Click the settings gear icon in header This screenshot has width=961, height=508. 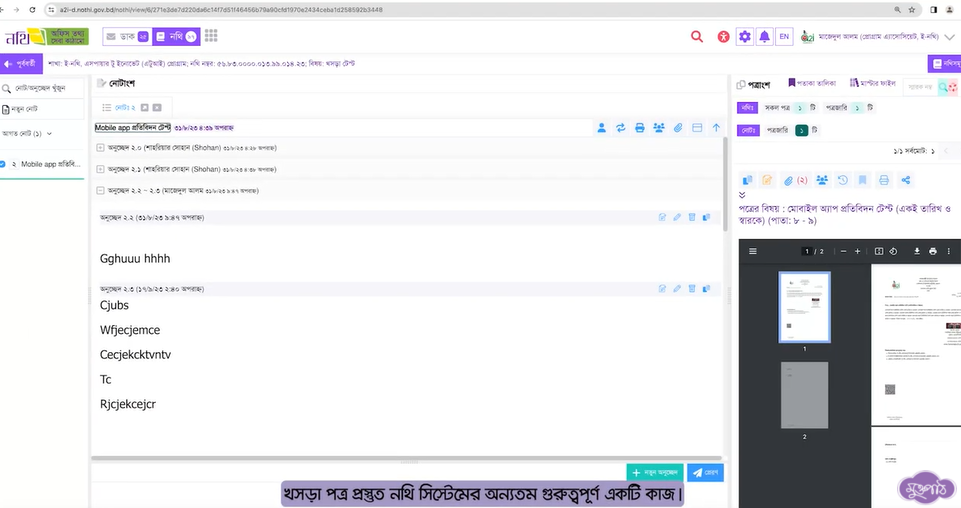[744, 37]
